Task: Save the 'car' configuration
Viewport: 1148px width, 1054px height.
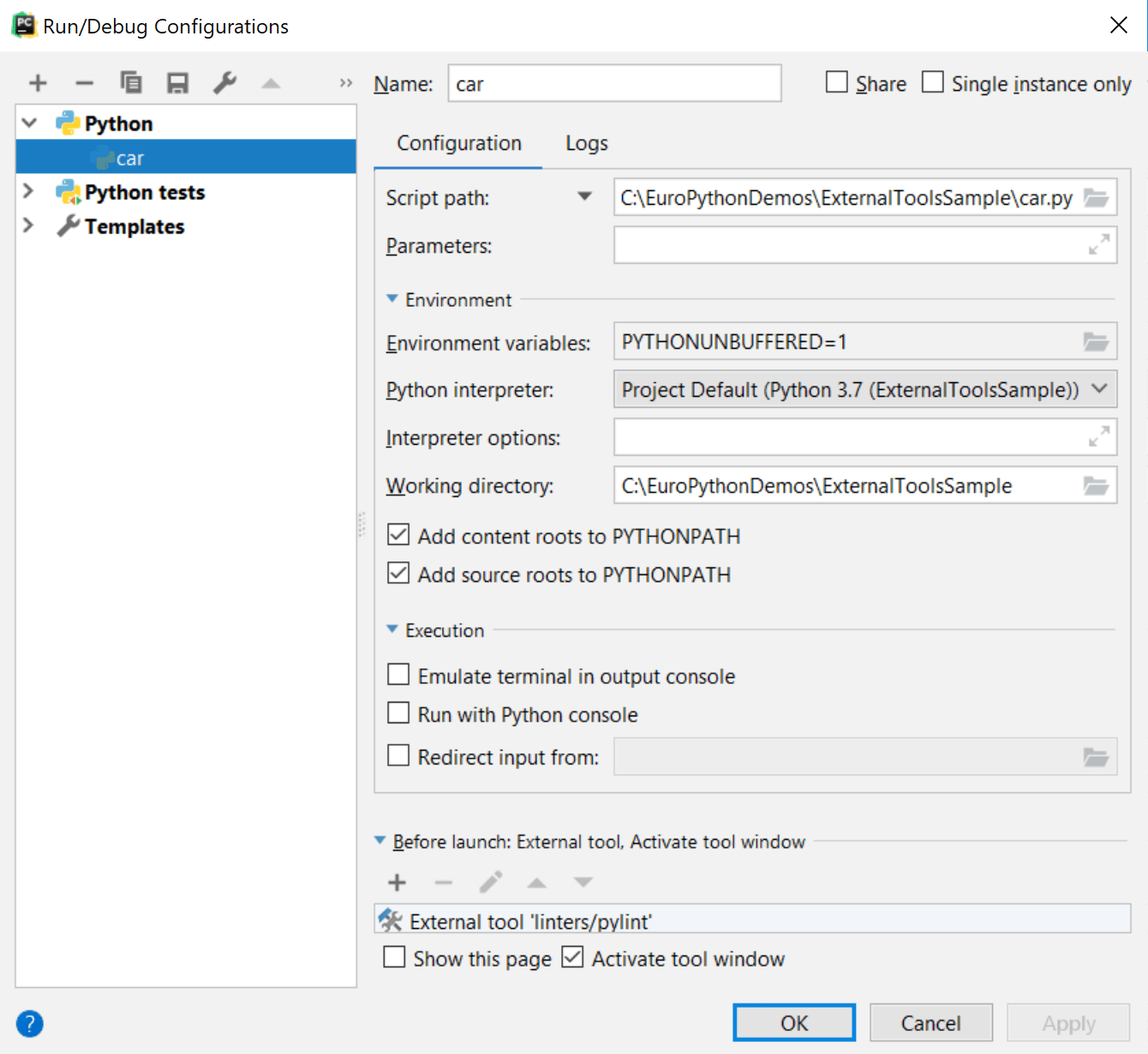Action: click(x=177, y=82)
